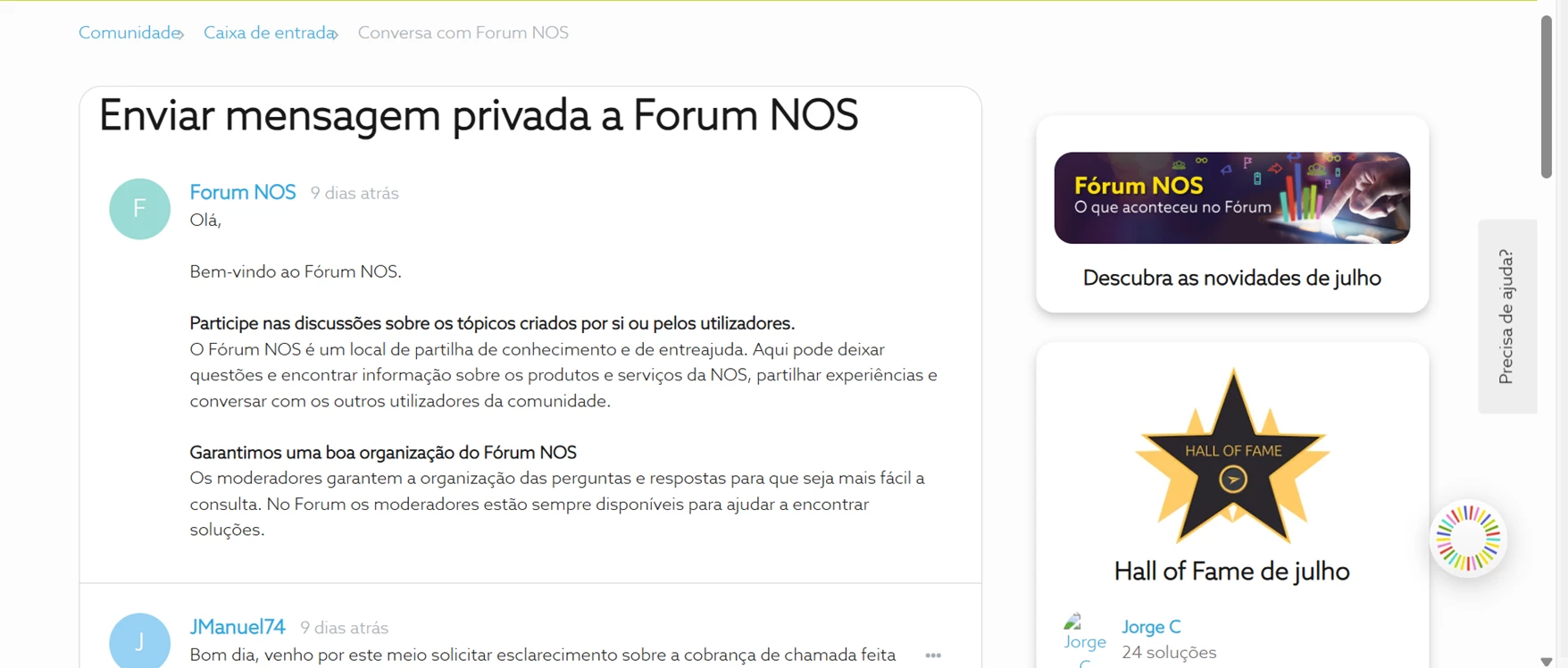Open the three-dot options on JManuel74's message
This screenshot has height=668, width=1568.
point(933,655)
